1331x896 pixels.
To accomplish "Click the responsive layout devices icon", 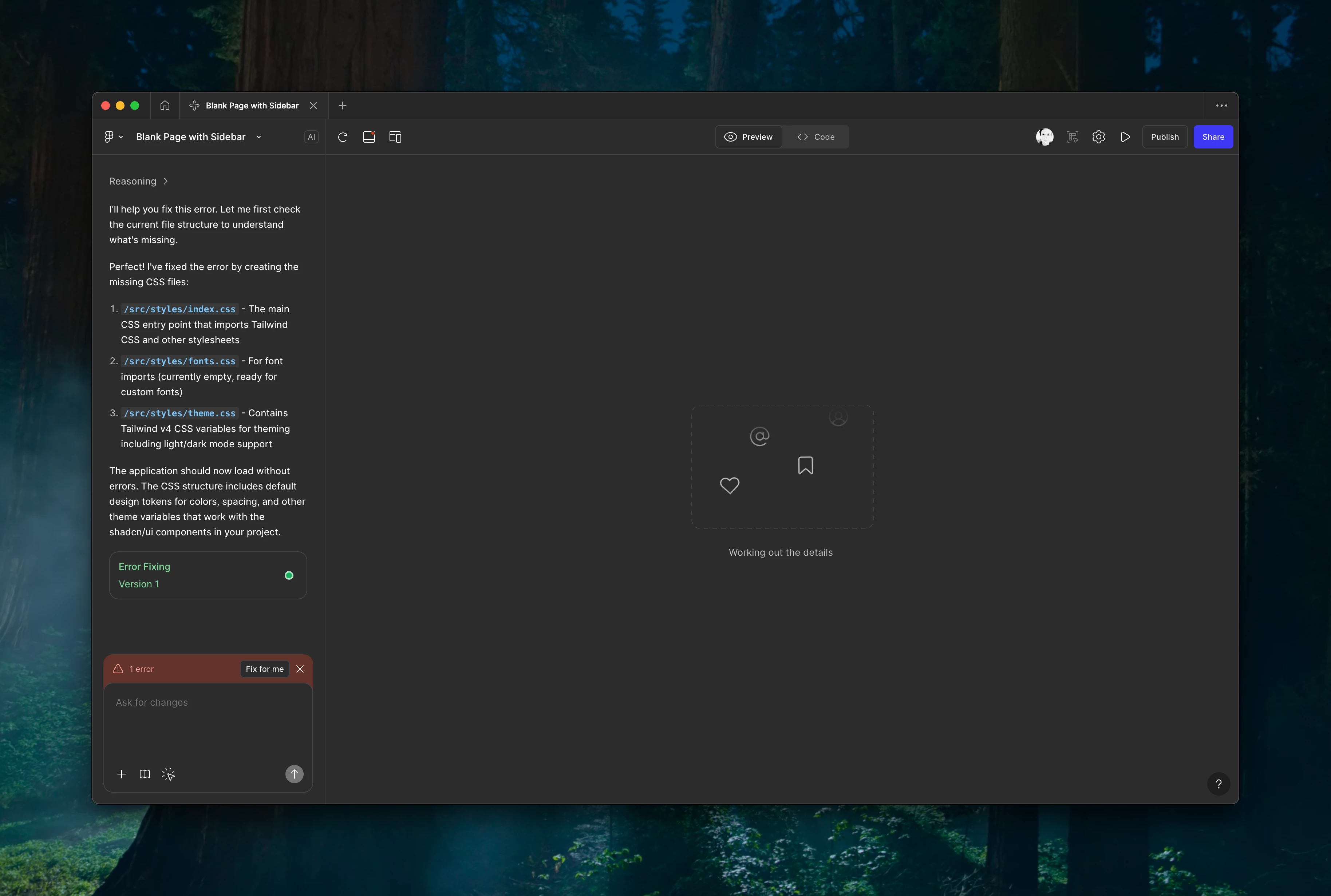I will pyautogui.click(x=395, y=137).
